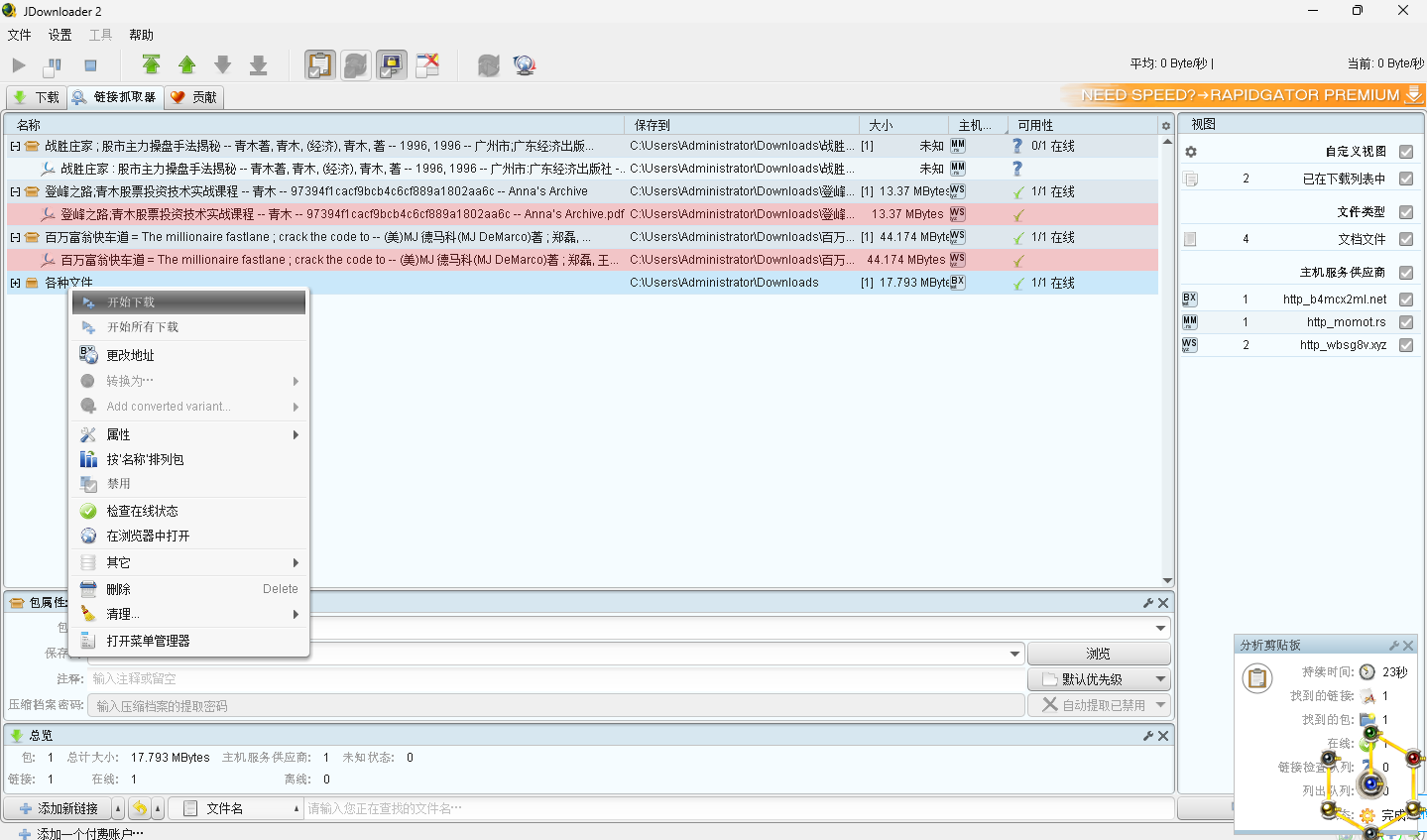Click the clipboard icon in the 分析剪贴板 panel
The image size is (1427, 840).
tap(1256, 678)
